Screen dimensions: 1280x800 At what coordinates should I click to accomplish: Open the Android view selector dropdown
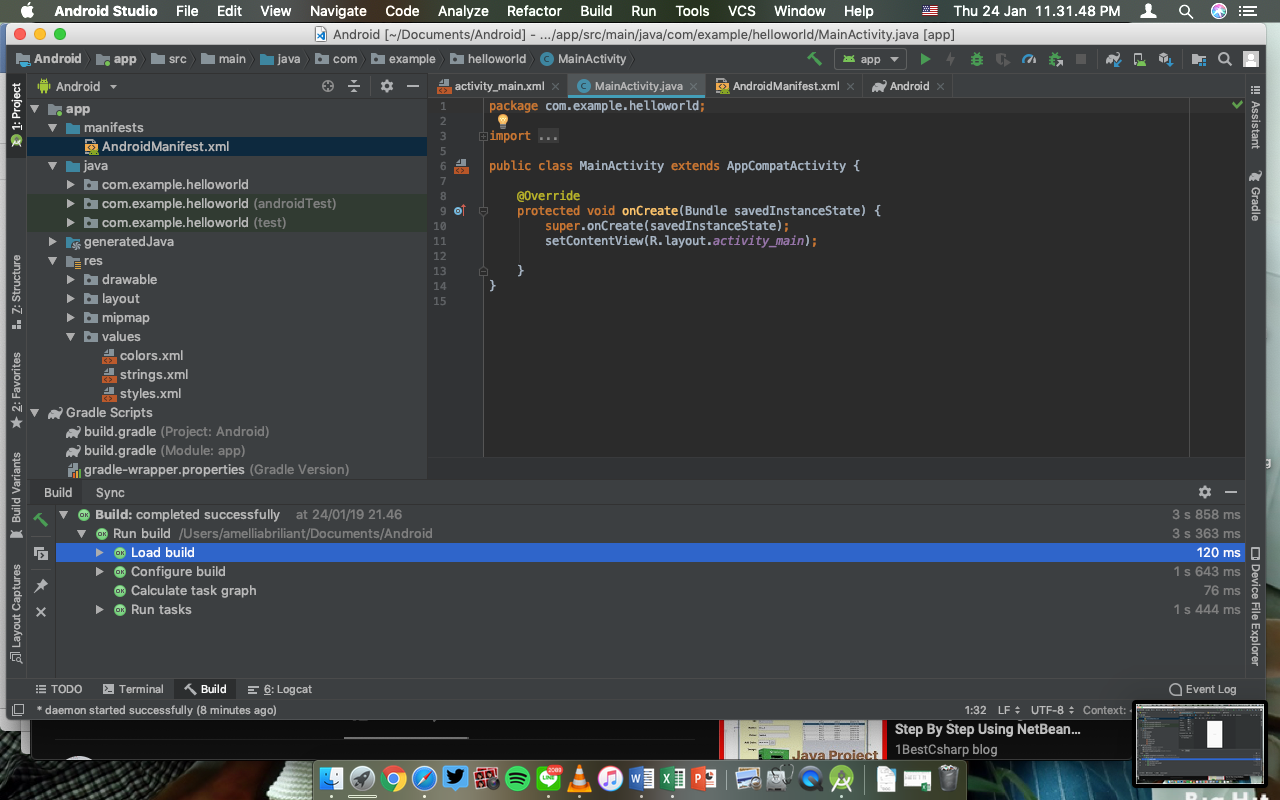[77, 87]
